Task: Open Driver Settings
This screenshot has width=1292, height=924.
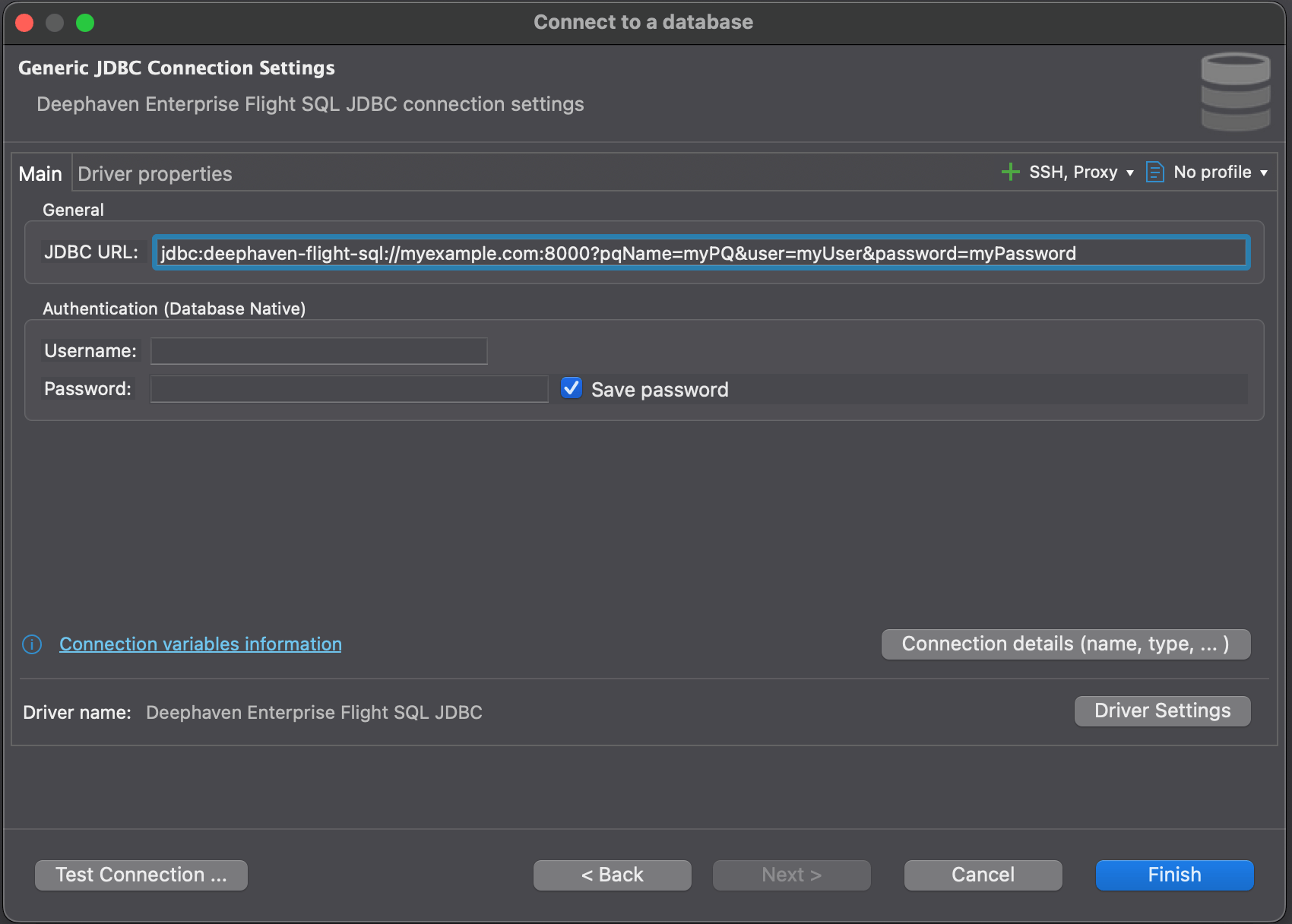Action: coord(1162,711)
